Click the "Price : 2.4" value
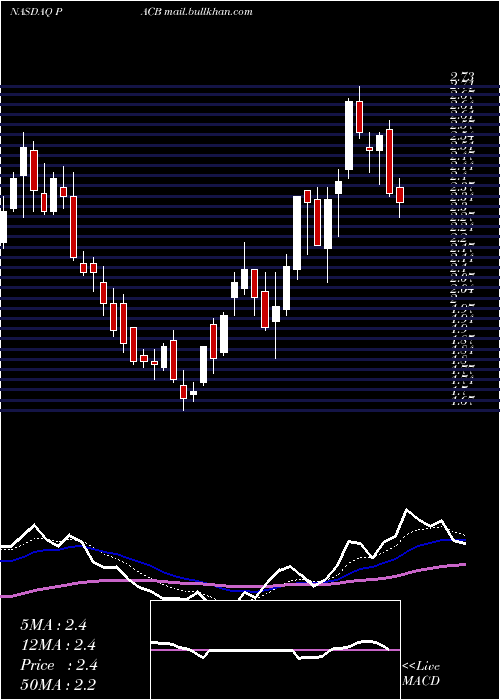The image size is (500, 700). click(58, 665)
